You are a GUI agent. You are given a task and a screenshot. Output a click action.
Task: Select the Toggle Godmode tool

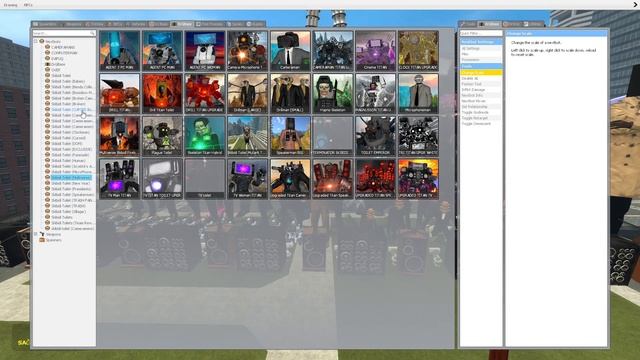(481, 112)
